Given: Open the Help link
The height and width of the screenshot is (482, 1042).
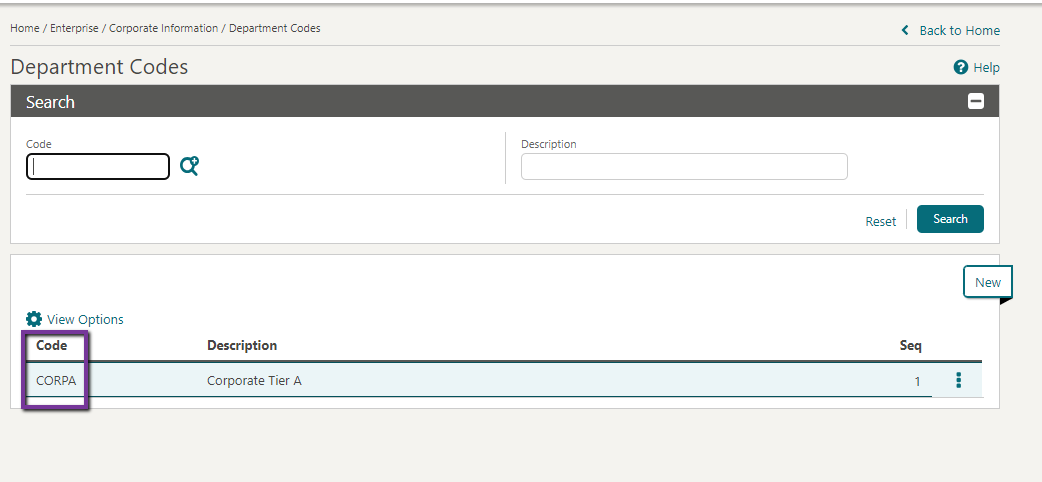Looking at the screenshot, I should point(986,67).
